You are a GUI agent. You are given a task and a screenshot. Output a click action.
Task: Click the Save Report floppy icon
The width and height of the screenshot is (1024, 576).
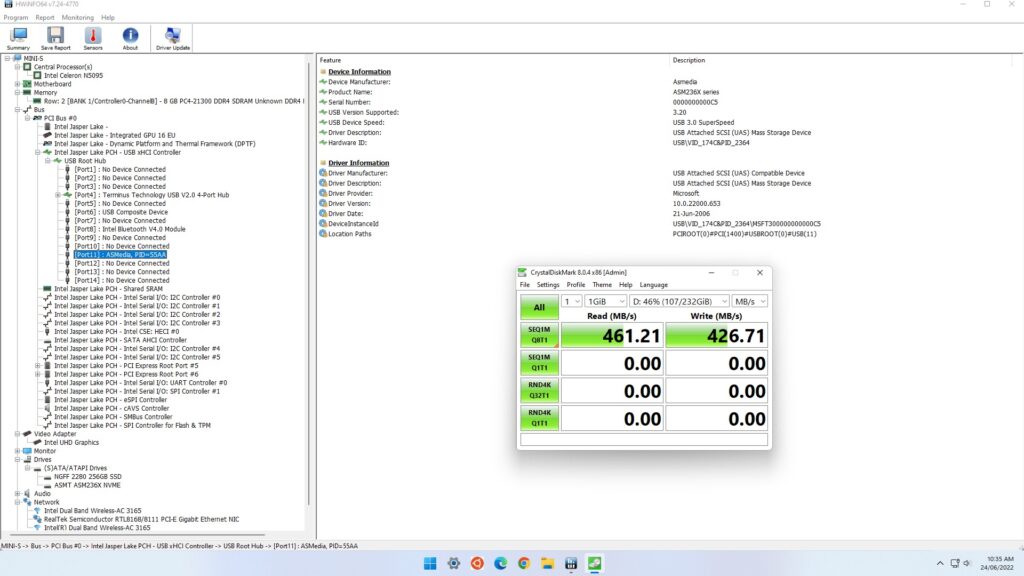point(55,38)
